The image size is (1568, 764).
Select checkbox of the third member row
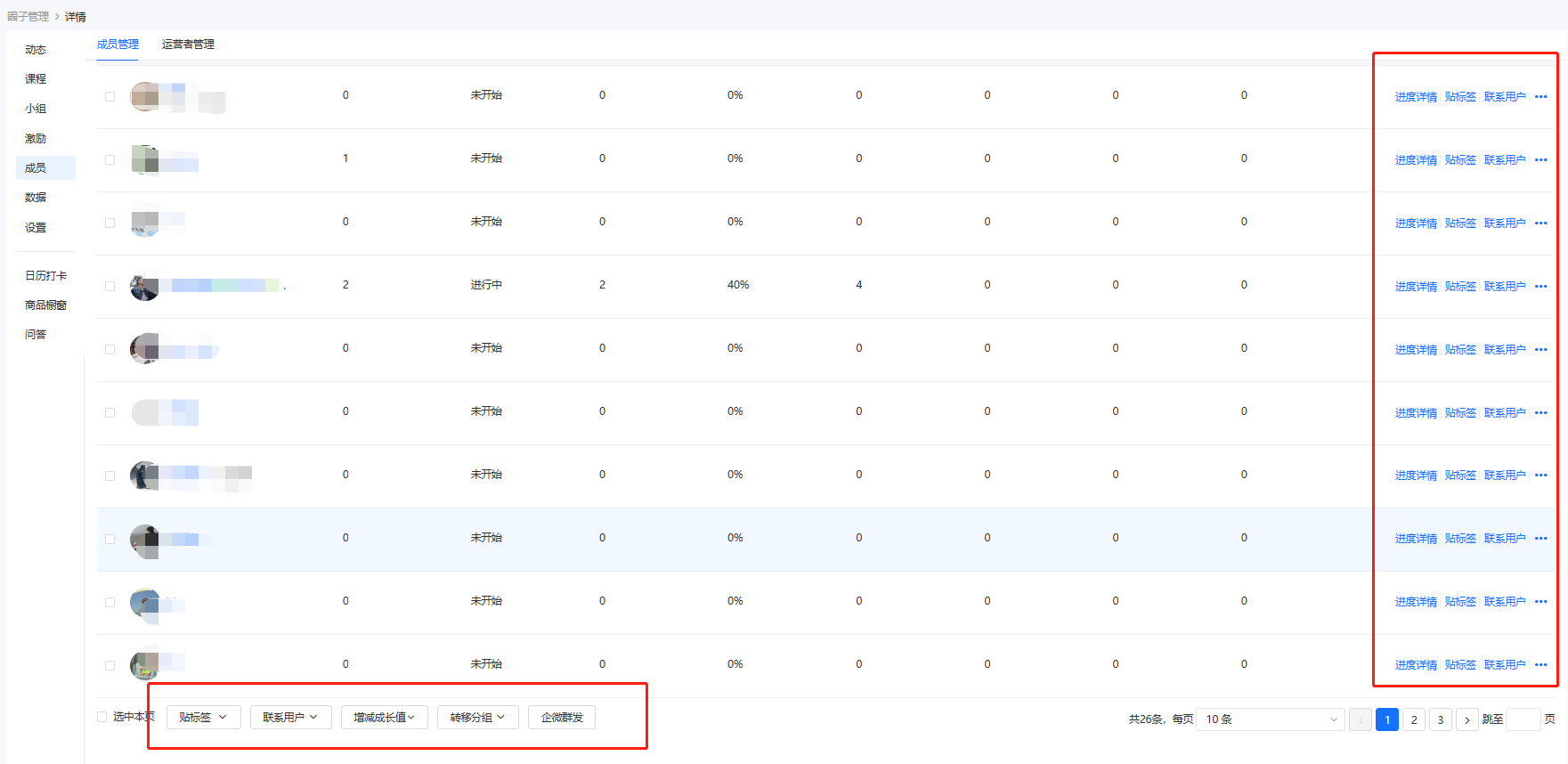(110, 224)
